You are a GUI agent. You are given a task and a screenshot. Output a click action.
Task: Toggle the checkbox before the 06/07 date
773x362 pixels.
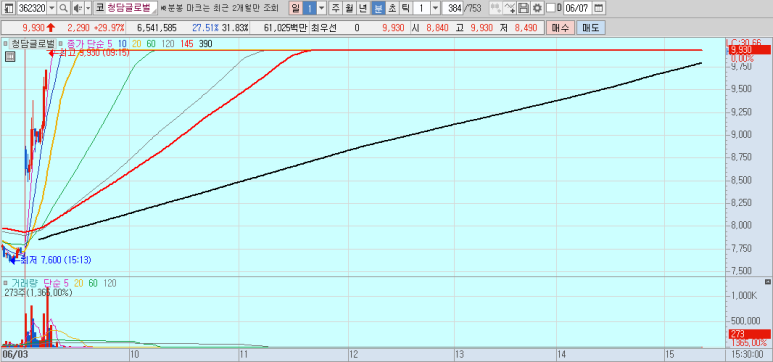pos(551,8)
